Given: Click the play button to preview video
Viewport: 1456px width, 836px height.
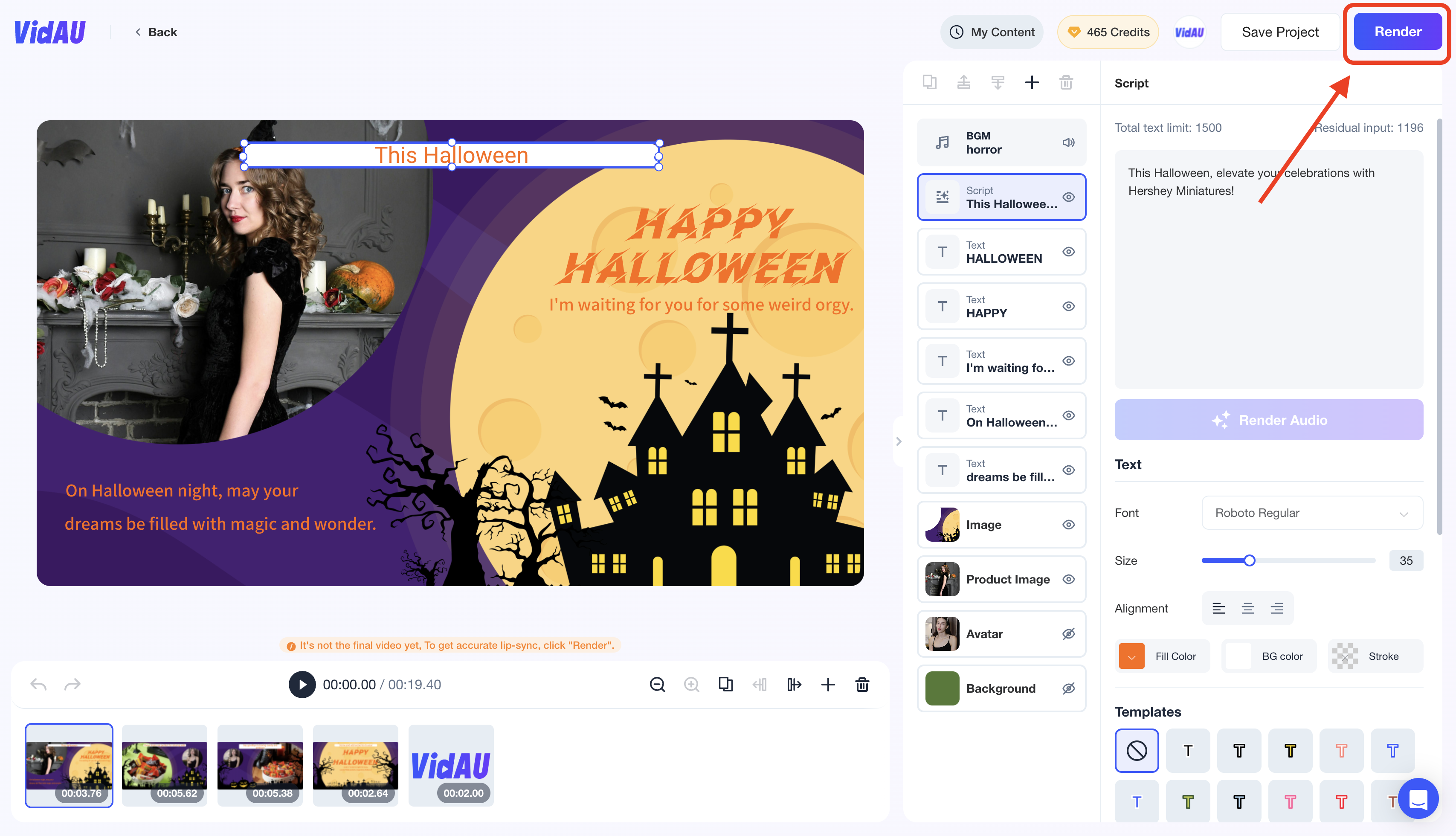Looking at the screenshot, I should click(x=299, y=684).
